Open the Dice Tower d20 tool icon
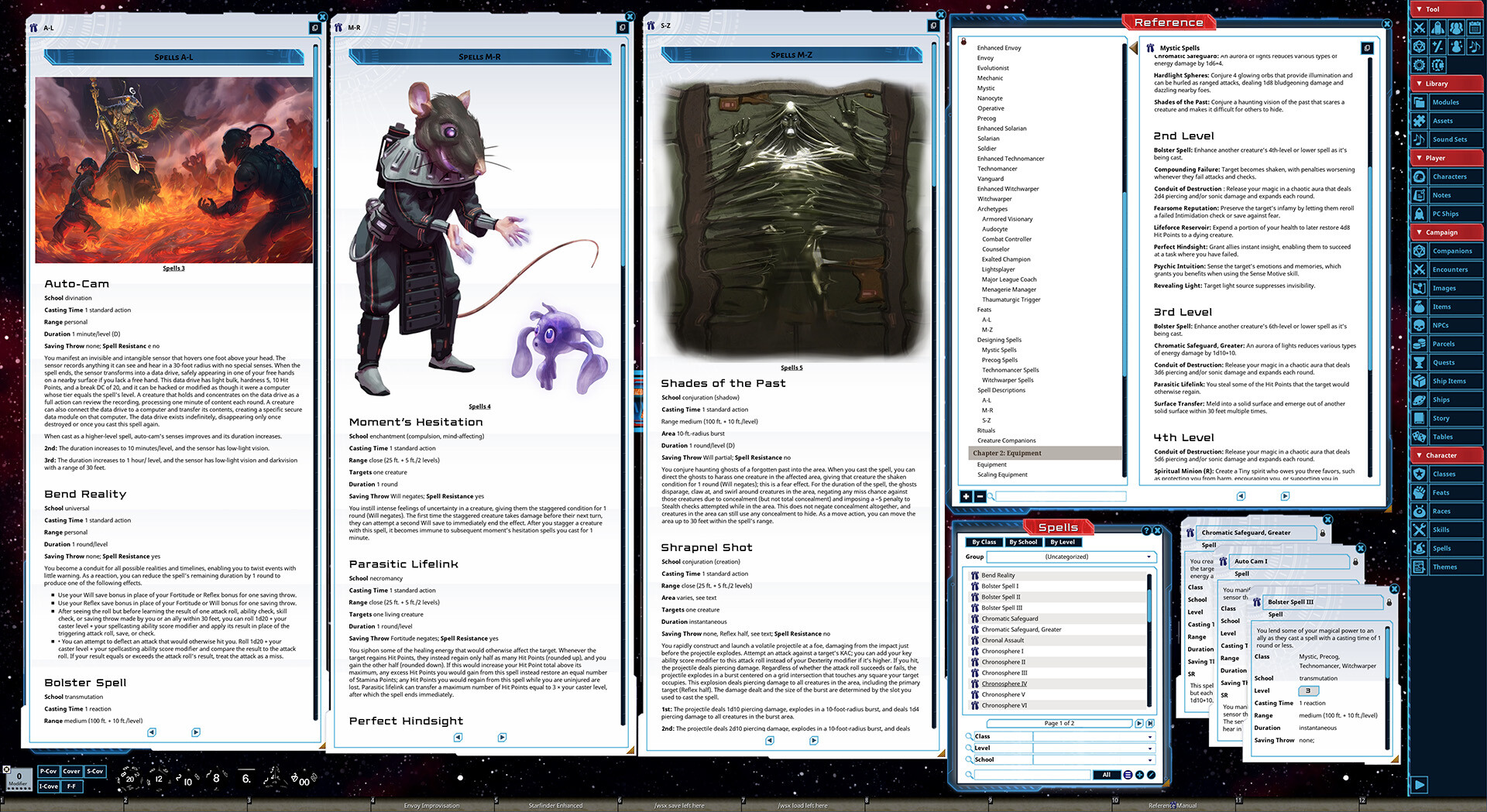 click(x=1419, y=46)
